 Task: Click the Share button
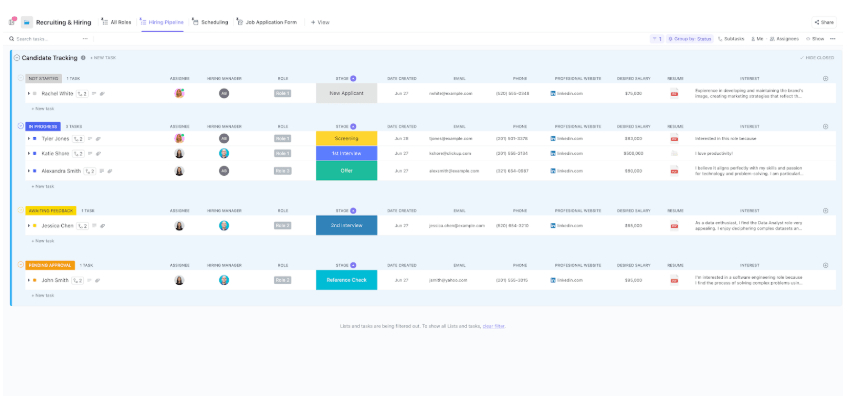tap(824, 22)
